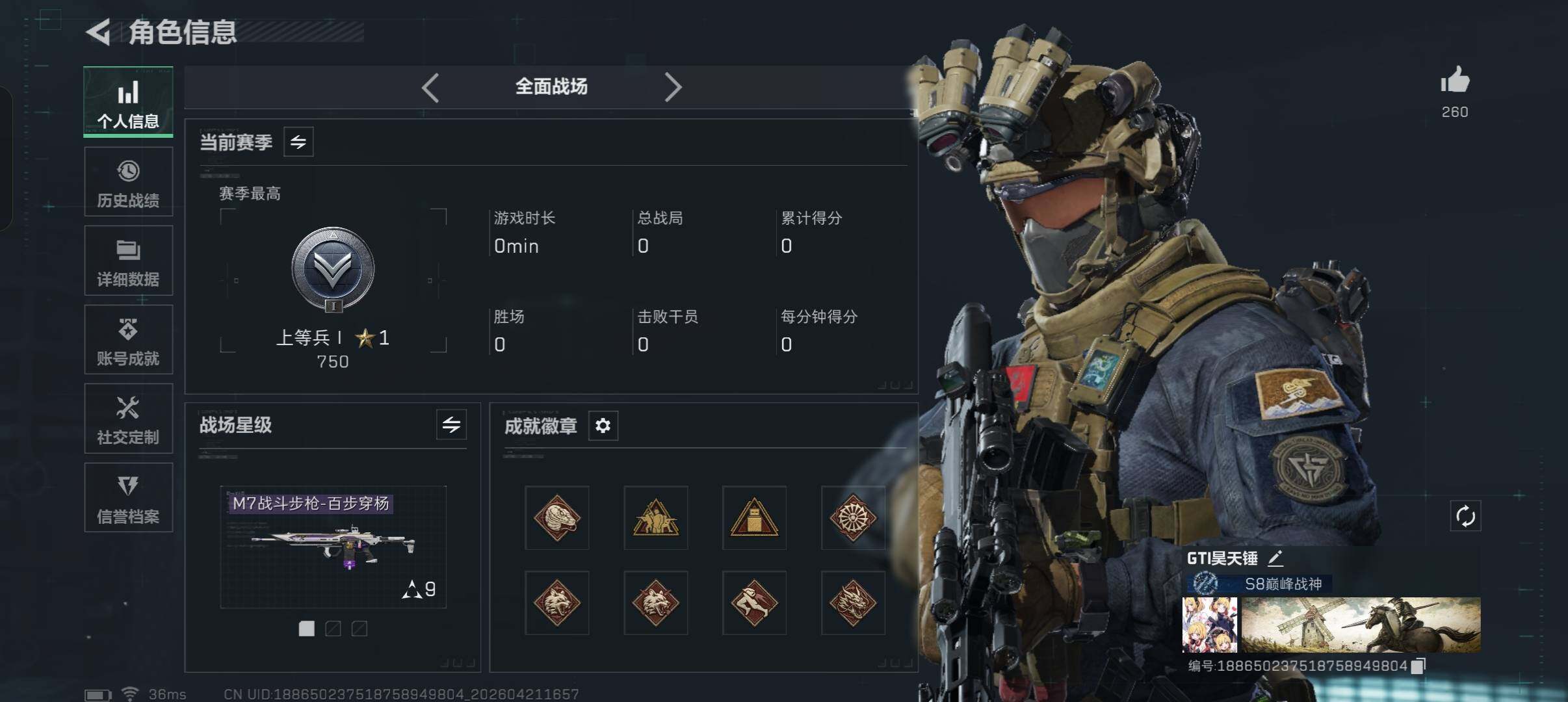1568x702 pixels.
Task: Switch to previous mode with left chevron
Action: (430, 87)
